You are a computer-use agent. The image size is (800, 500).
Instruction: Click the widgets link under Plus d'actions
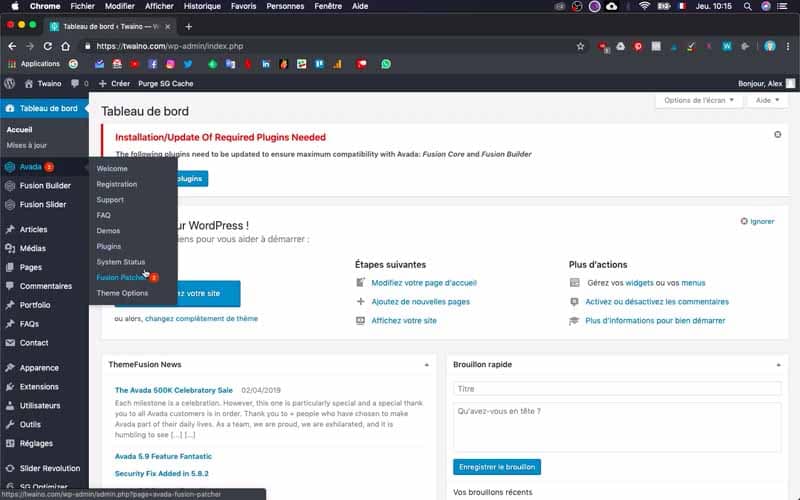[x=639, y=283]
